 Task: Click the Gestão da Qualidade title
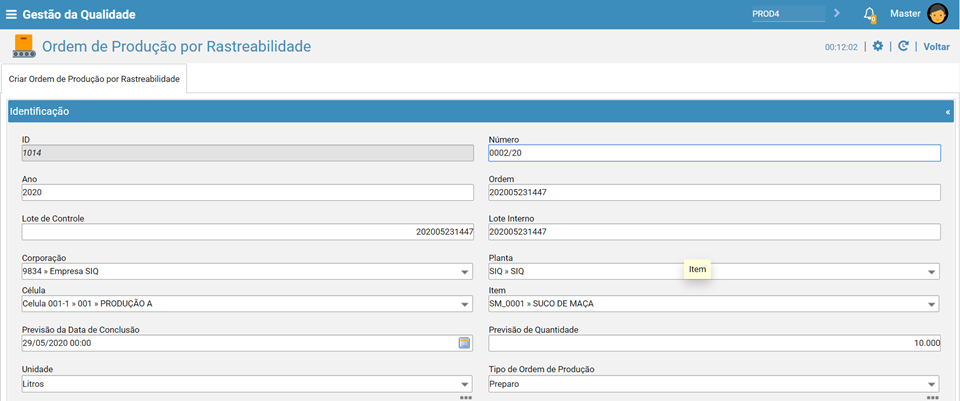click(x=79, y=14)
